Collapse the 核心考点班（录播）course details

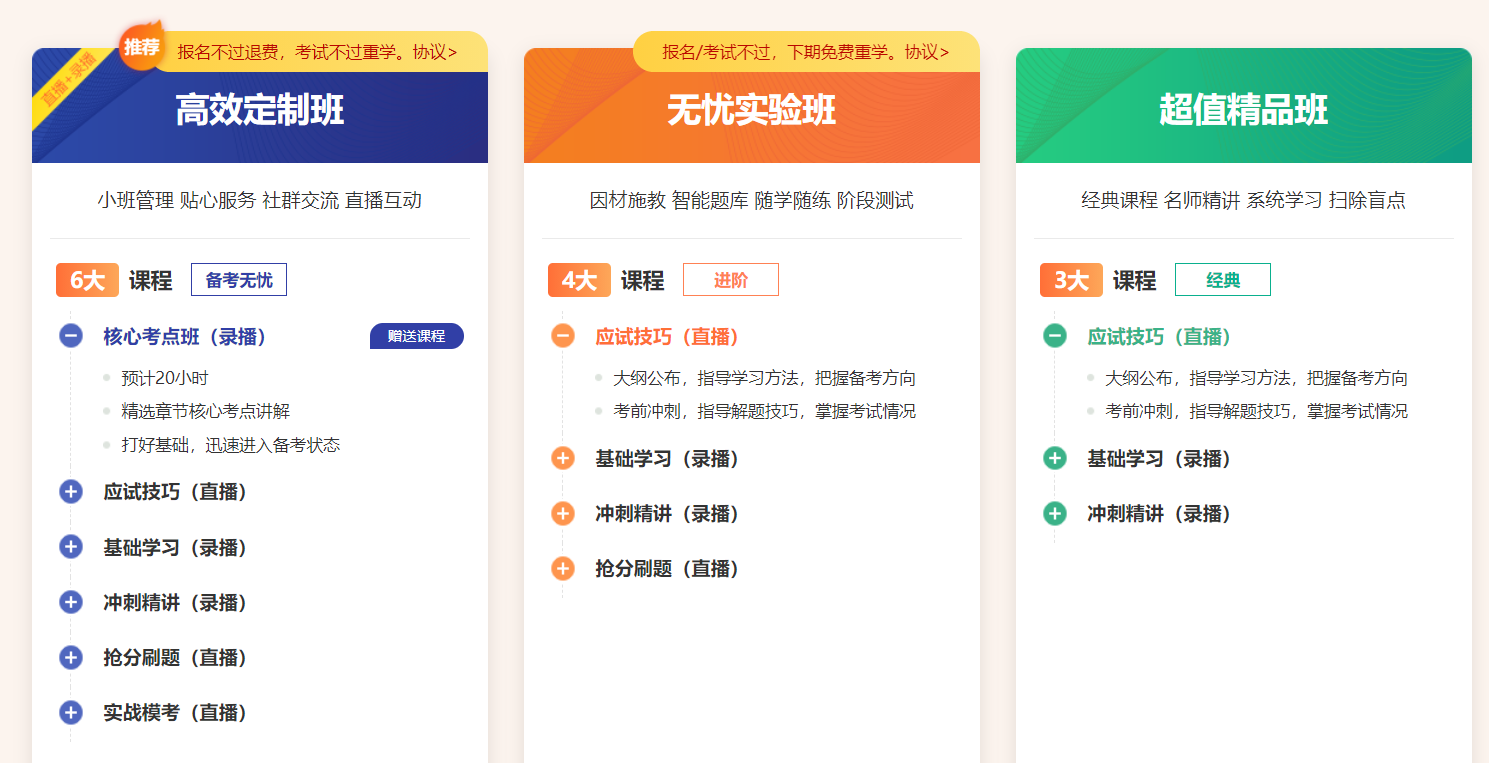point(69,336)
